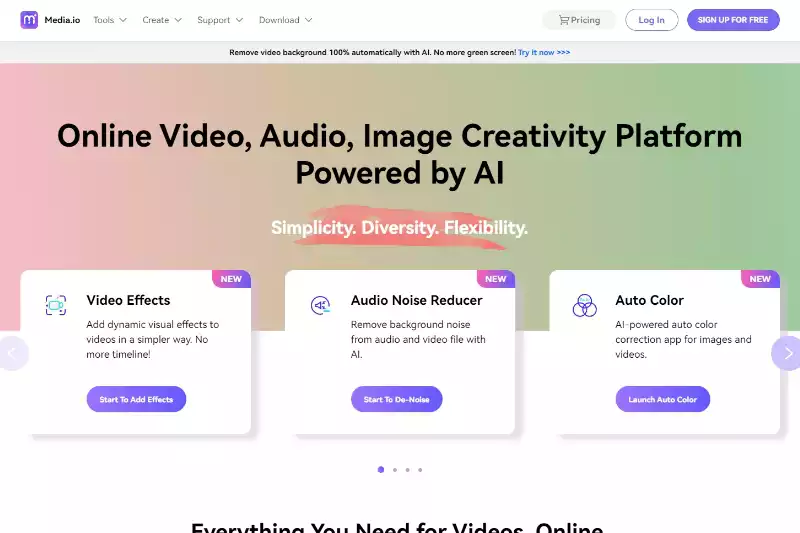Click the Media.io brand name text
The image size is (800, 533).
pyautogui.click(x=62, y=20)
